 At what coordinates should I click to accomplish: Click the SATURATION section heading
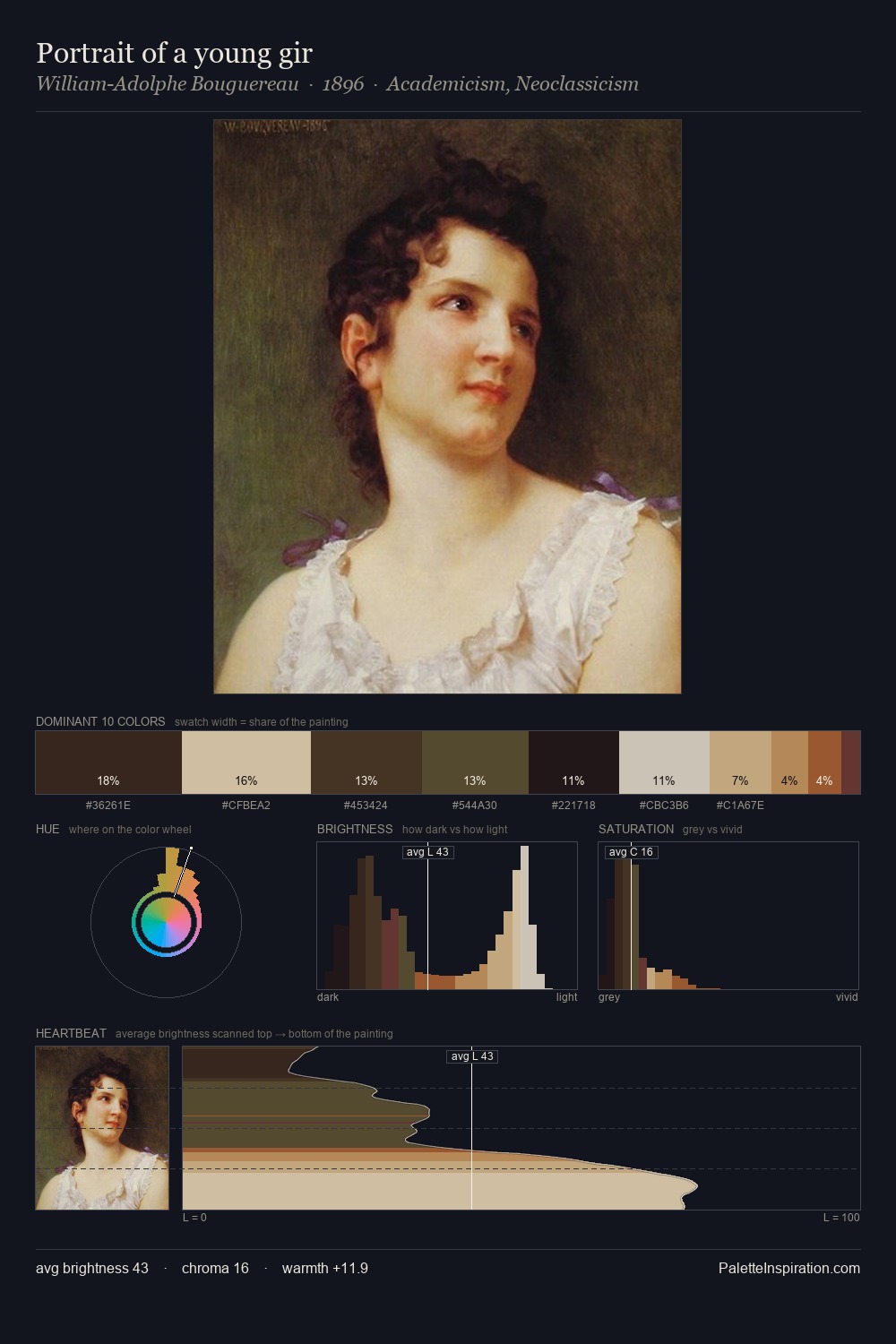636,829
